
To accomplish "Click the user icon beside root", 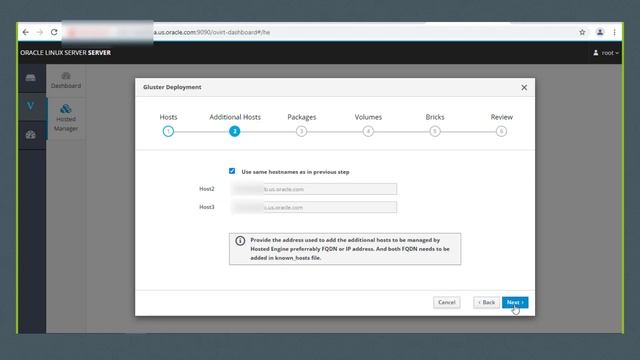I will click(x=596, y=53).
